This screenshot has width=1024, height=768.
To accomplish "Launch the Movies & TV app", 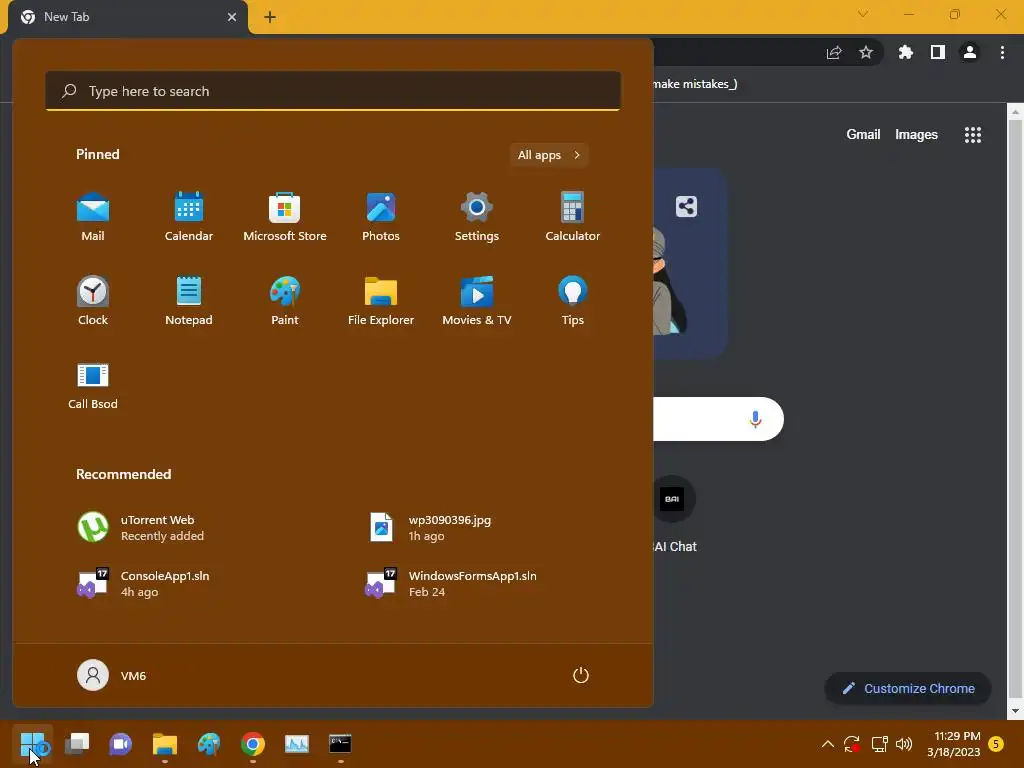I will point(477,300).
